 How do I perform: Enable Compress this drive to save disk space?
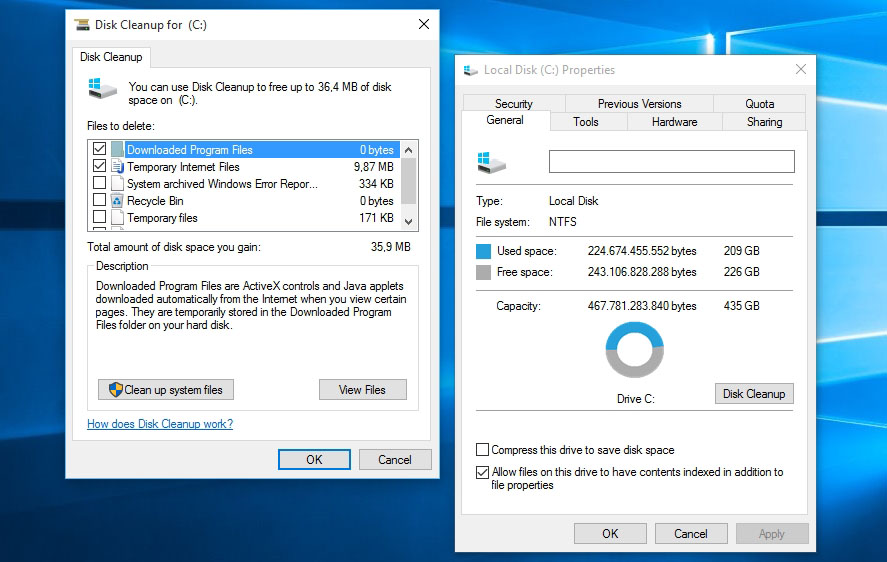click(483, 450)
